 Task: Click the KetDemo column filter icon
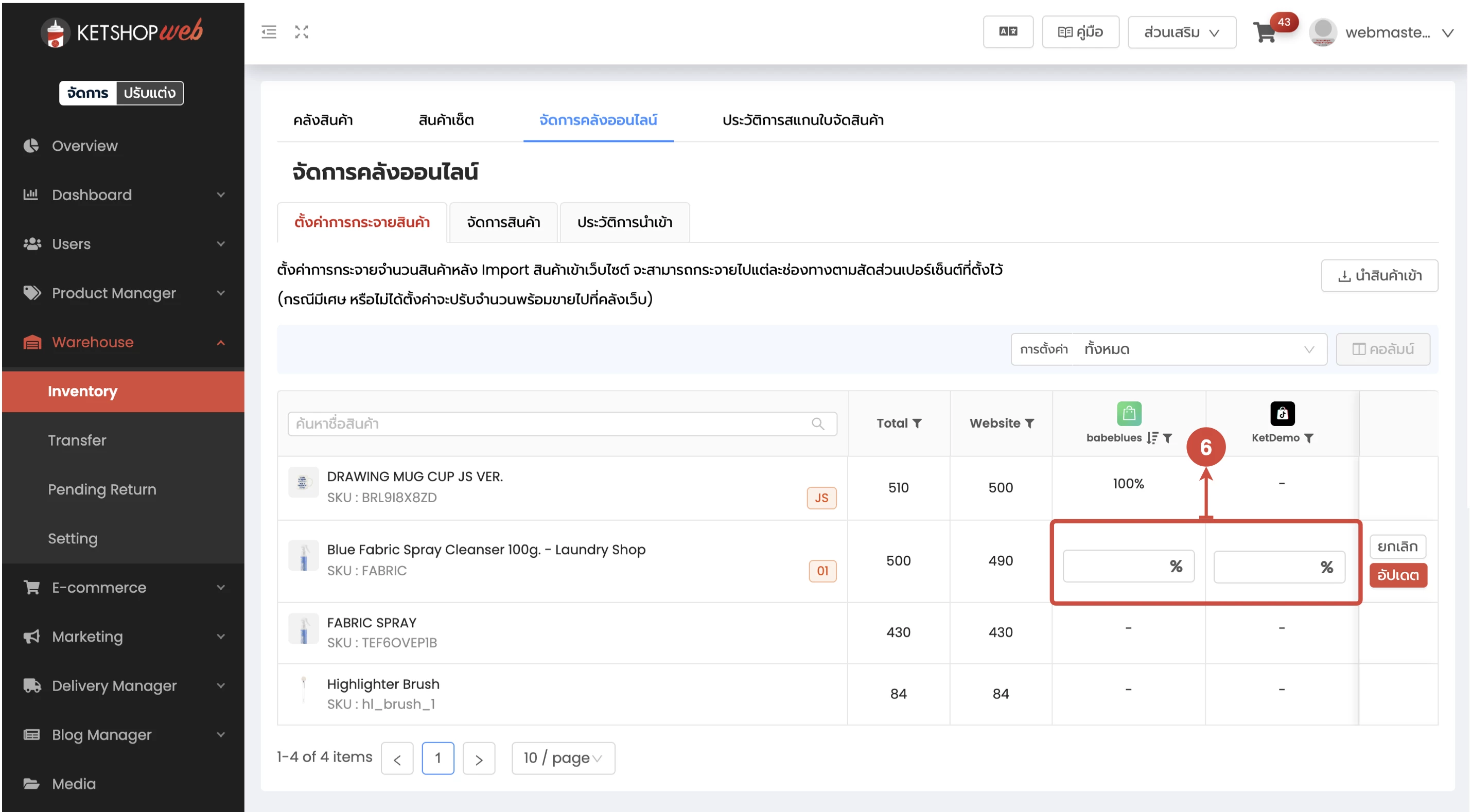coord(1309,438)
